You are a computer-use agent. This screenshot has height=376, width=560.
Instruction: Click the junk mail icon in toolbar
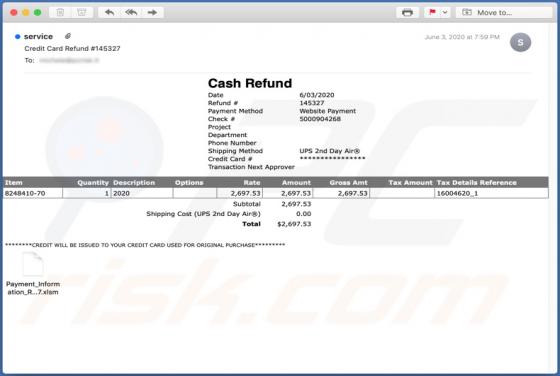[82, 12]
